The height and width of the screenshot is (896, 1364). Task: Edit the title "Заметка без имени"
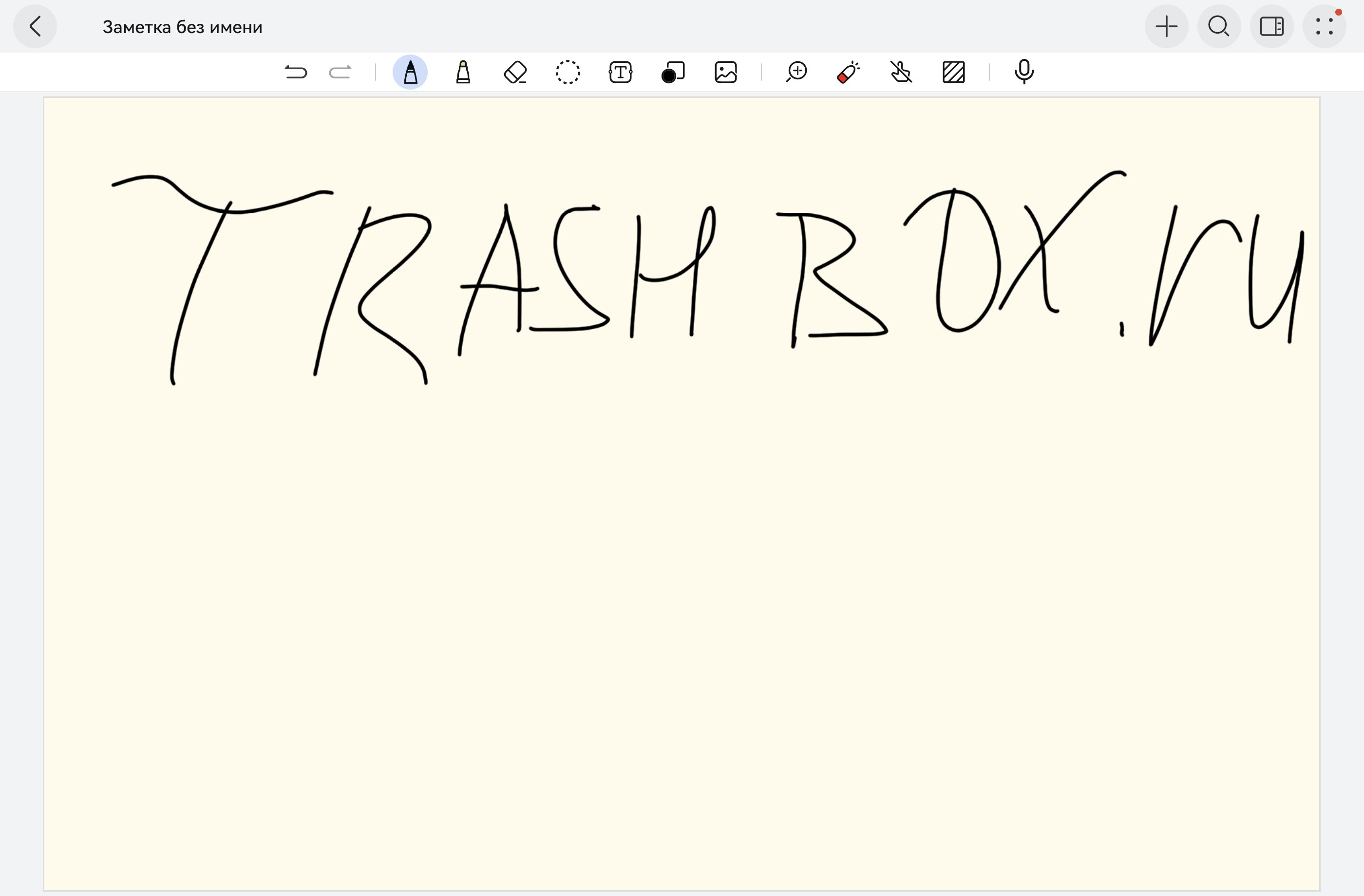(182, 27)
